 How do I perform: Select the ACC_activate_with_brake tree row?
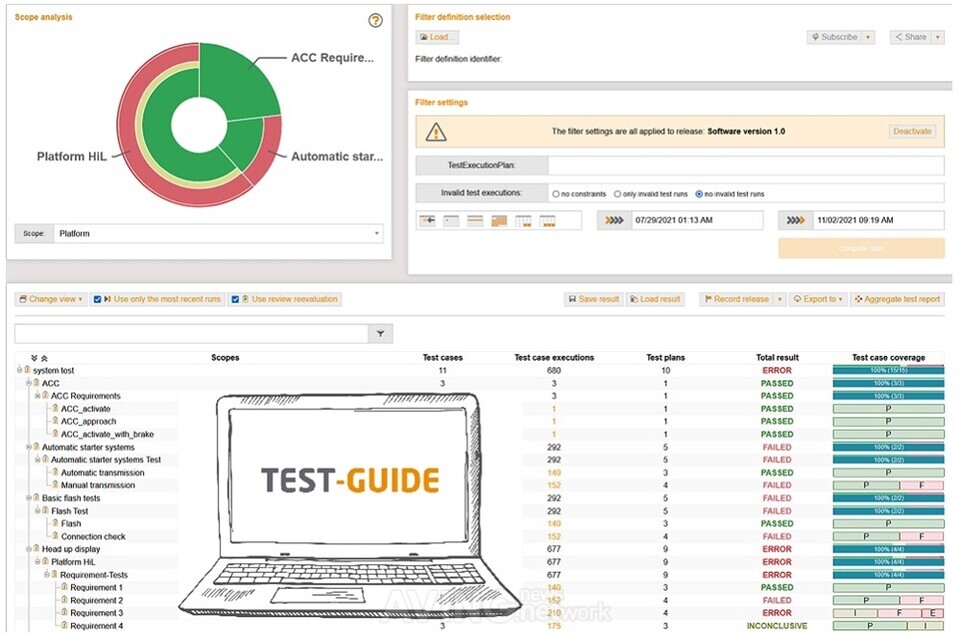point(107,434)
